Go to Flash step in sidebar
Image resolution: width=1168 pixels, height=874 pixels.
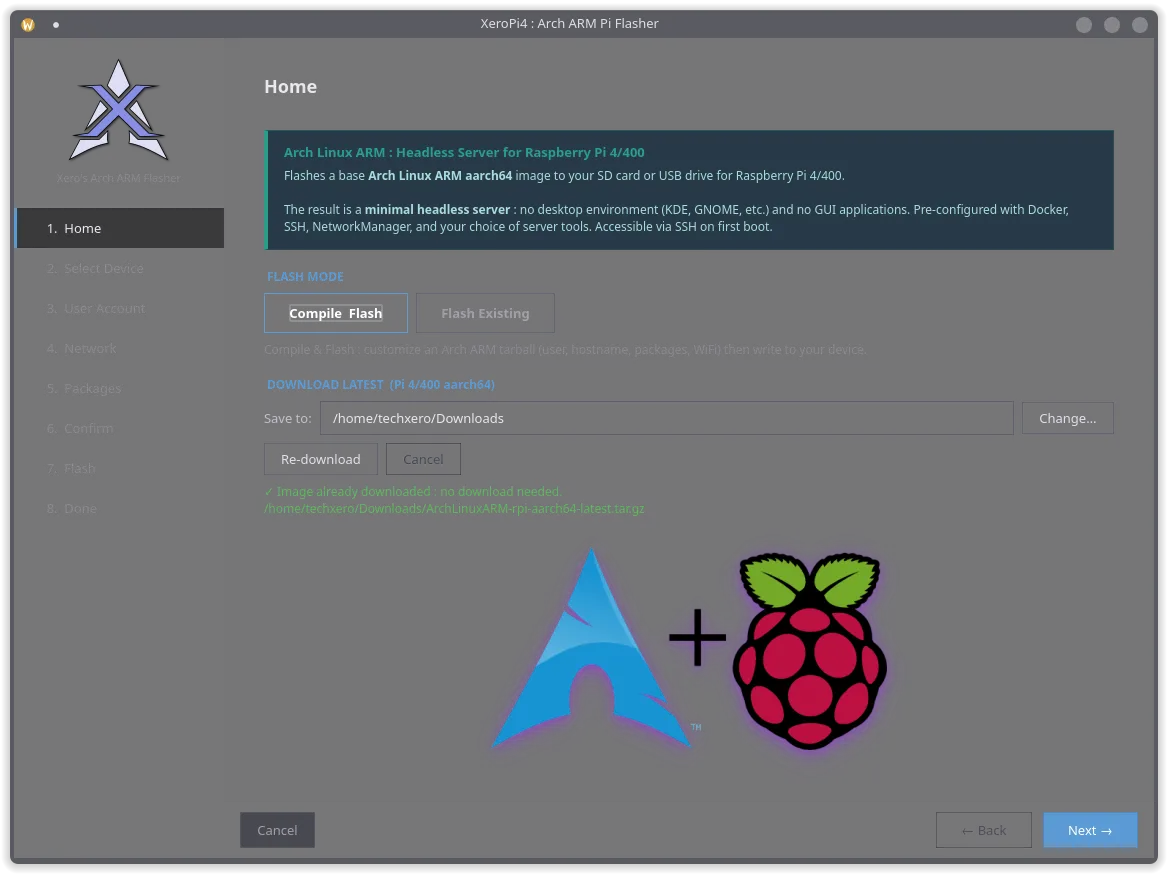pos(119,468)
